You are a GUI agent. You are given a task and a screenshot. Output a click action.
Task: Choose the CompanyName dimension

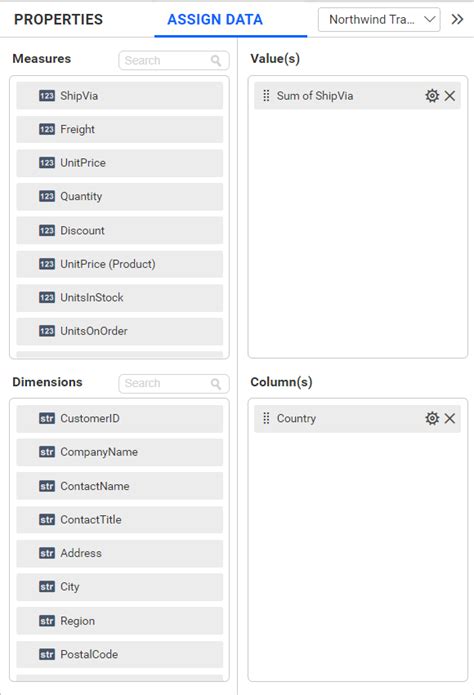tap(120, 452)
